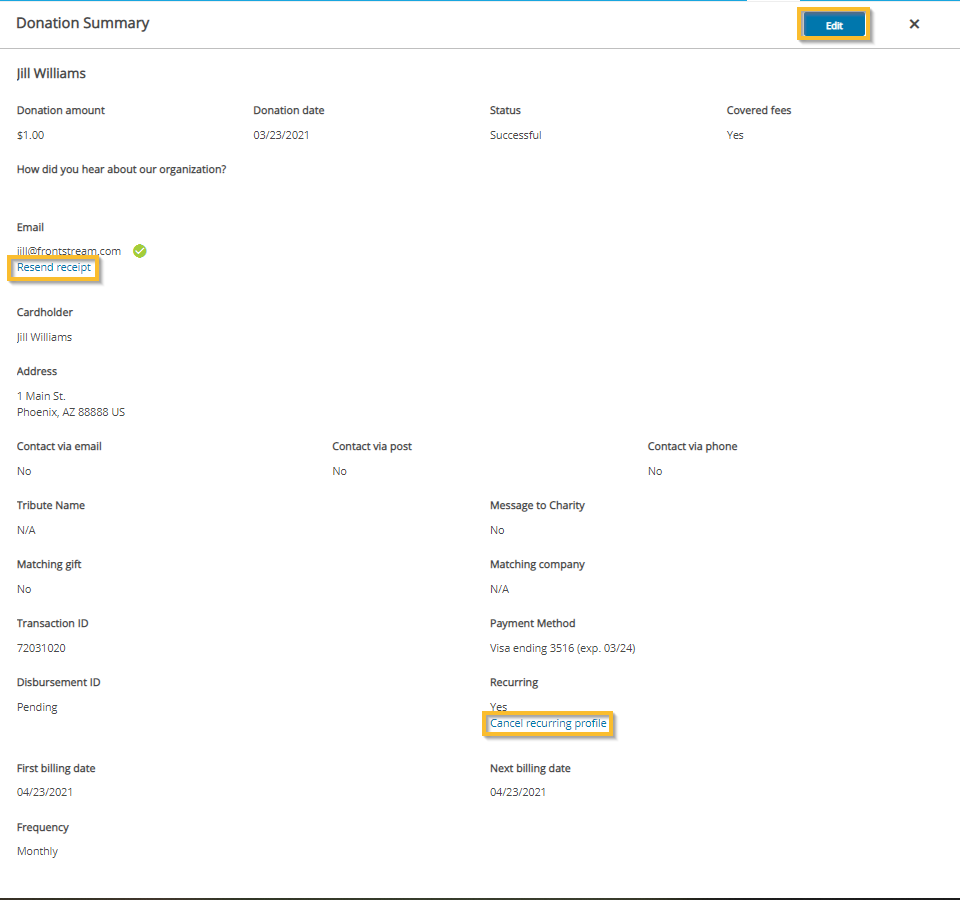
Task: Click the Next billing date label
Action: click(530, 768)
